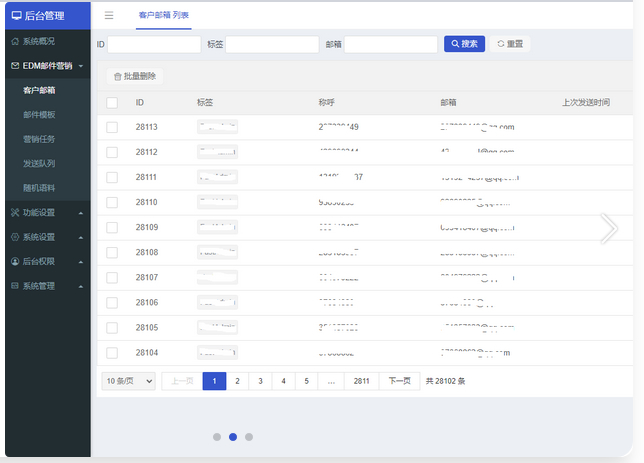Image resolution: width=644 pixels, height=463 pixels.
Task: Click the 后台权限 user icon
Action: [x=14, y=261]
